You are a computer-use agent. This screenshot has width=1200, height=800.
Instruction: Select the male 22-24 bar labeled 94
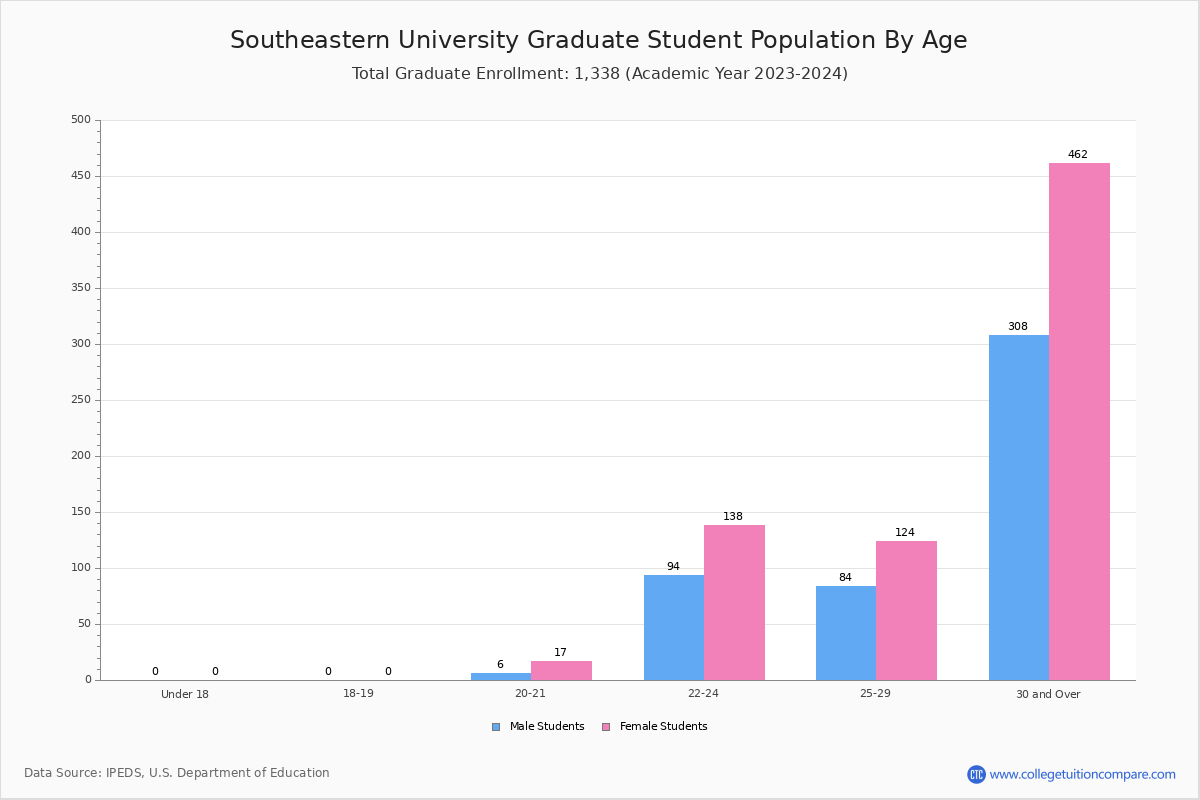tap(674, 627)
